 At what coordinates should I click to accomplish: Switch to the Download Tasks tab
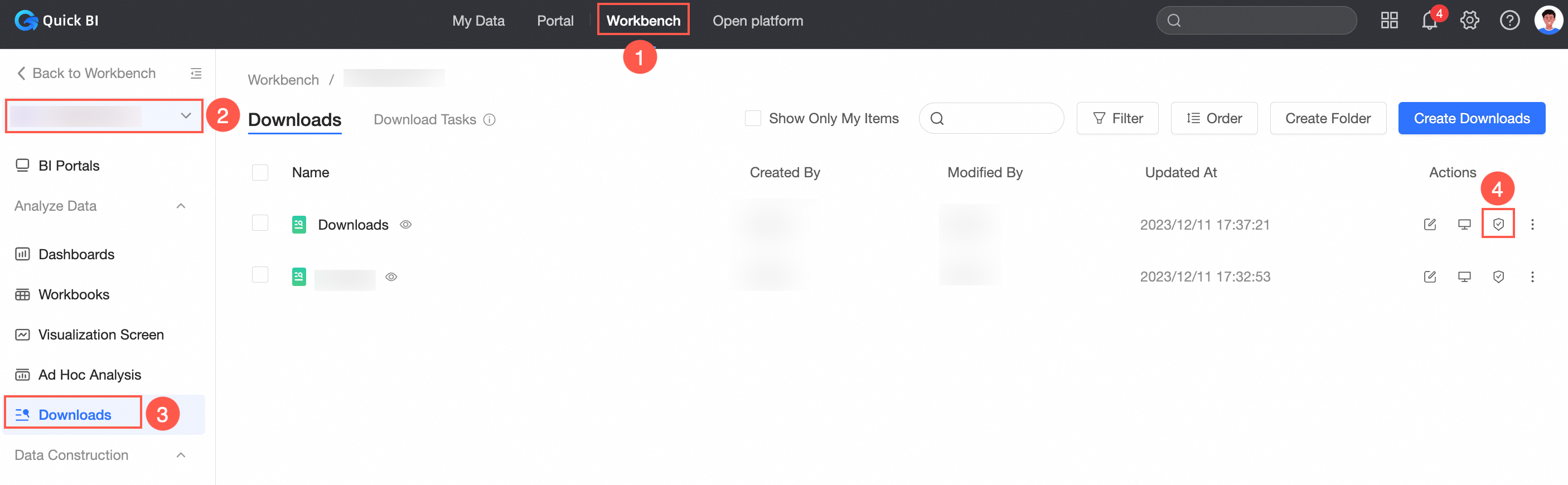[x=425, y=119]
